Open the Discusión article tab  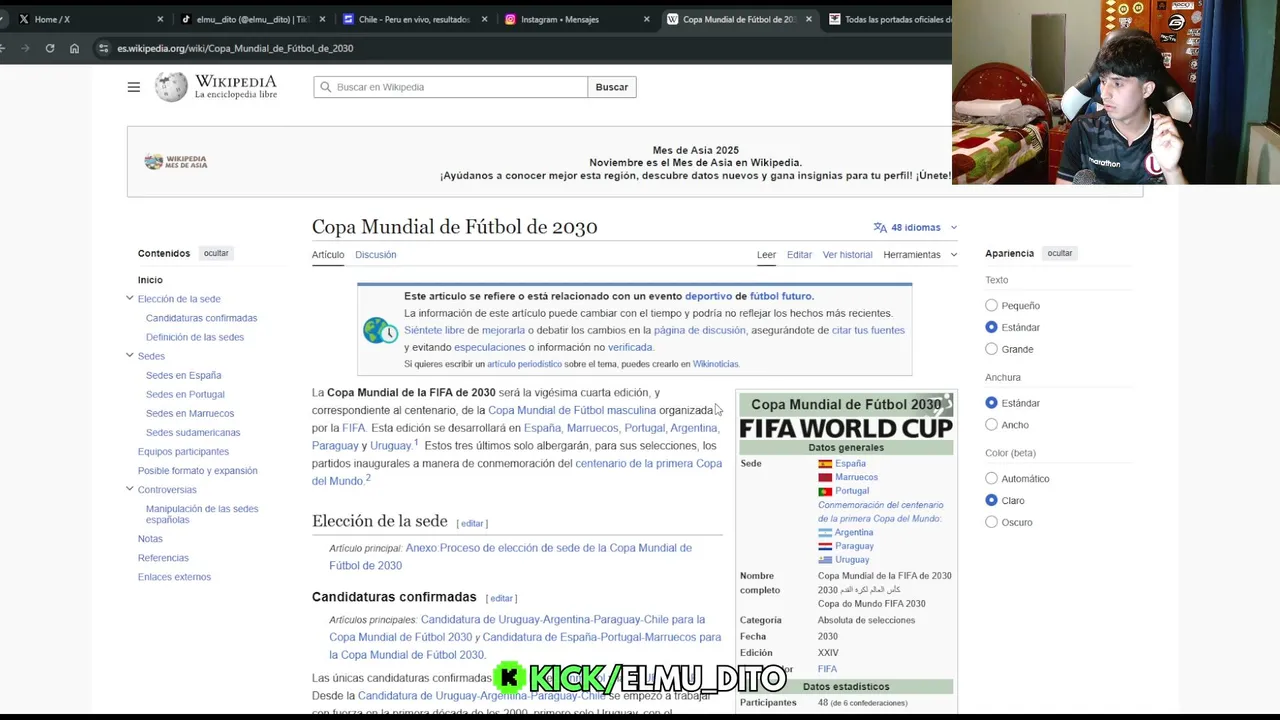click(376, 255)
